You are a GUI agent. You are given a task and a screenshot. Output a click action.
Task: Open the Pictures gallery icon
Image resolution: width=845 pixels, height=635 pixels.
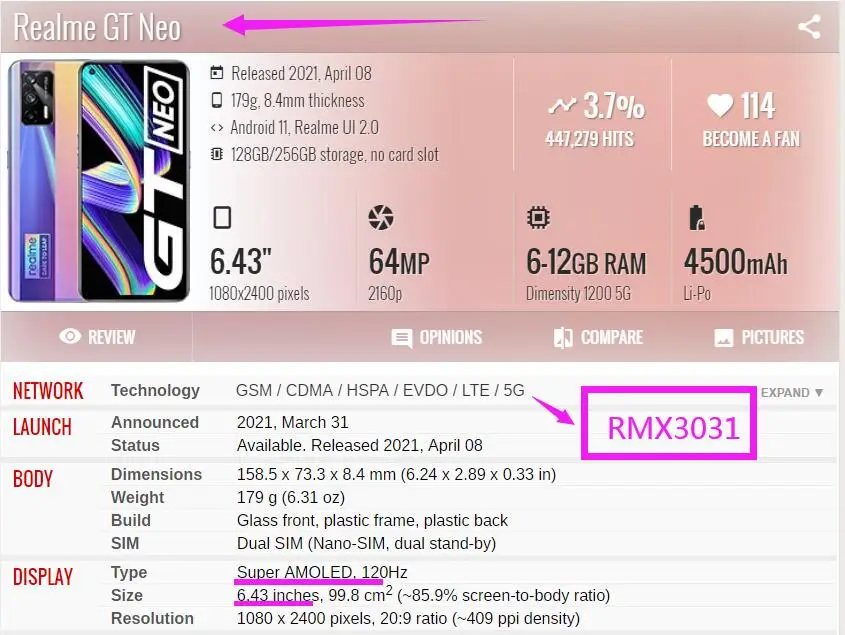point(724,338)
